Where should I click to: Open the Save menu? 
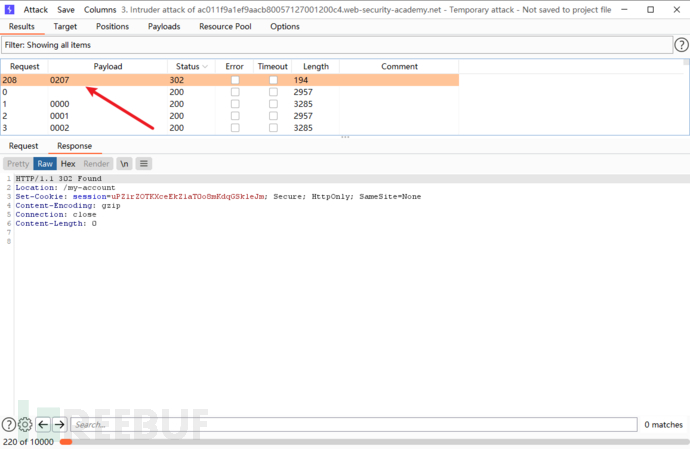[x=66, y=10]
